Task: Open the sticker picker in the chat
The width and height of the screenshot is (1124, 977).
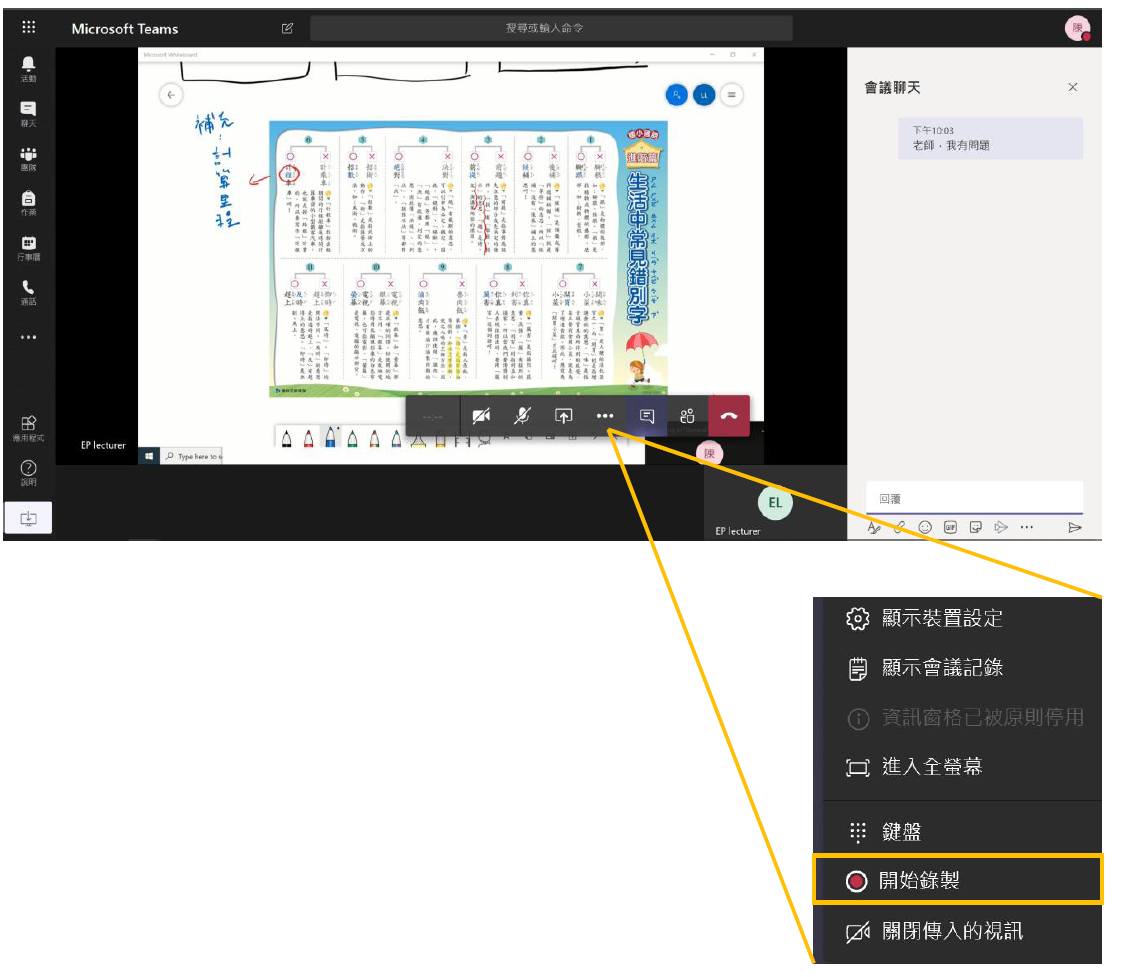Action: point(976,528)
